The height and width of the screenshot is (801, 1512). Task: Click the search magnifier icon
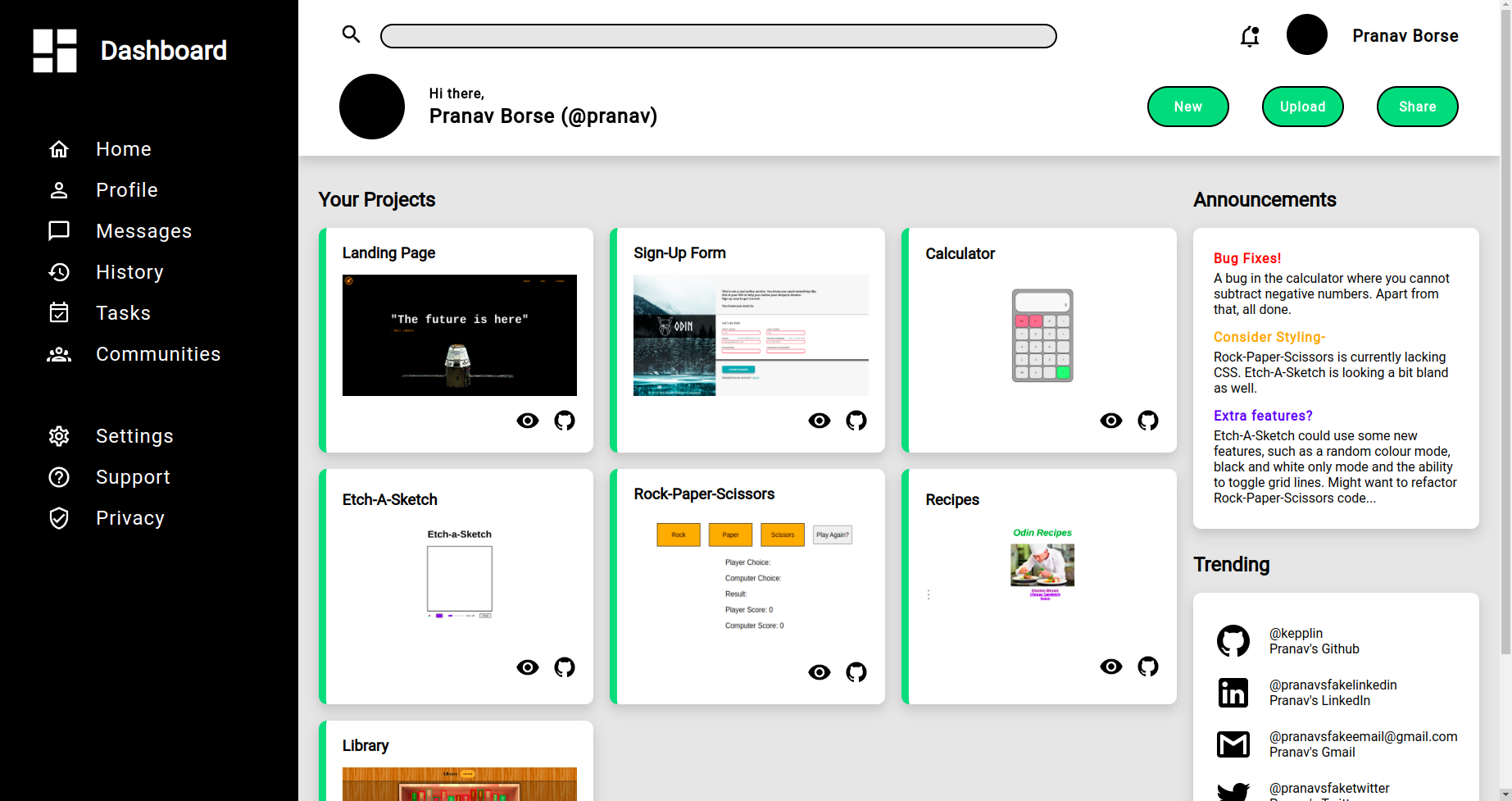pos(351,35)
